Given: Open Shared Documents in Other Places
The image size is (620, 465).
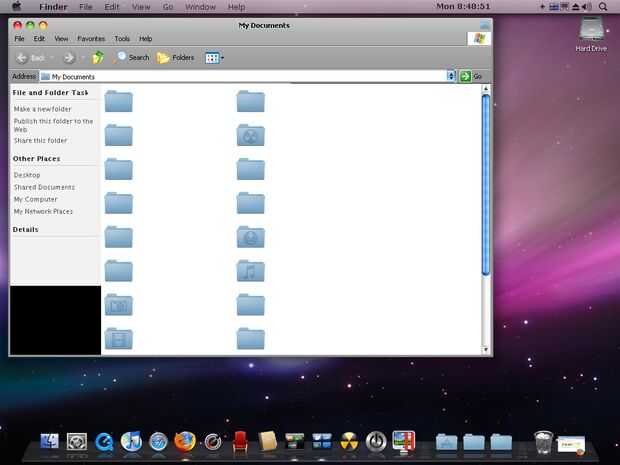Looking at the screenshot, I should pos(44,187).
